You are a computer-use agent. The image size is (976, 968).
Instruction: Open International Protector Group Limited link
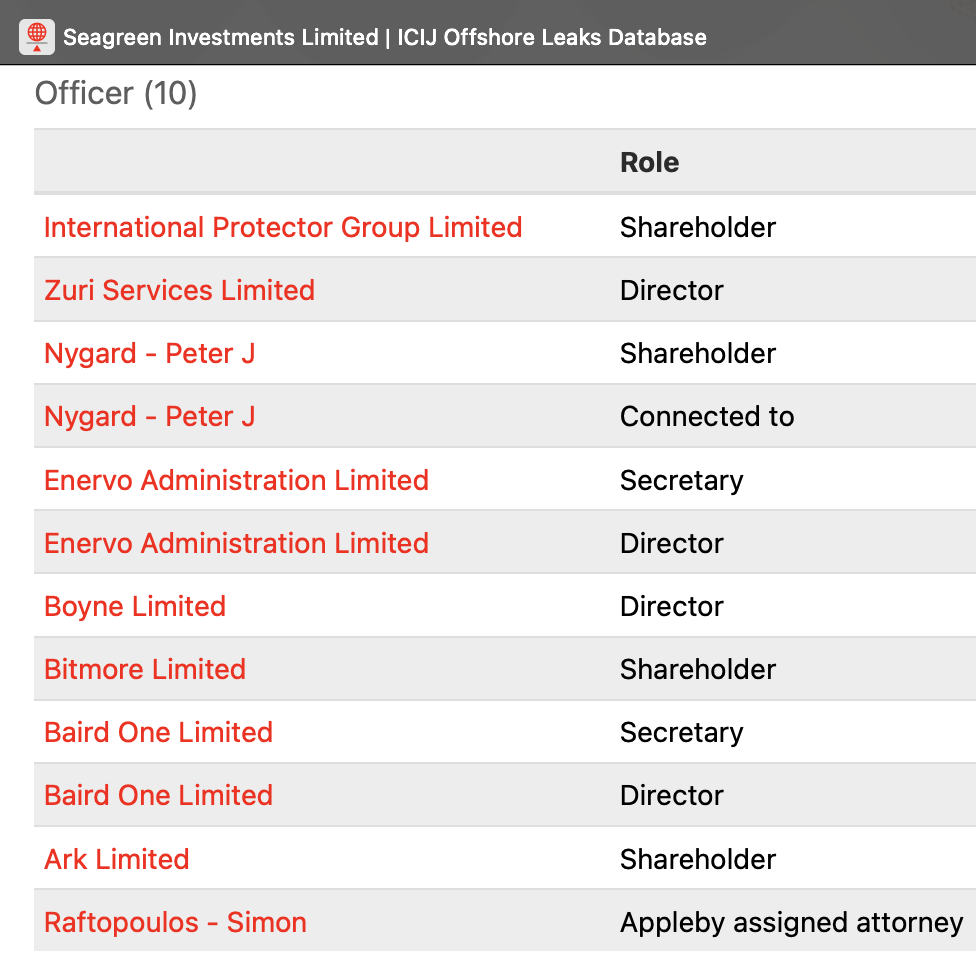click(x=283, y=227)
